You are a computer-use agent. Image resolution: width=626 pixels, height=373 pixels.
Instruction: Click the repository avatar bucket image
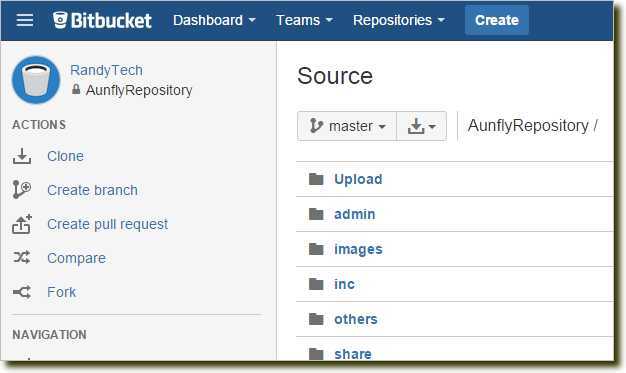[x=36, y=80]
